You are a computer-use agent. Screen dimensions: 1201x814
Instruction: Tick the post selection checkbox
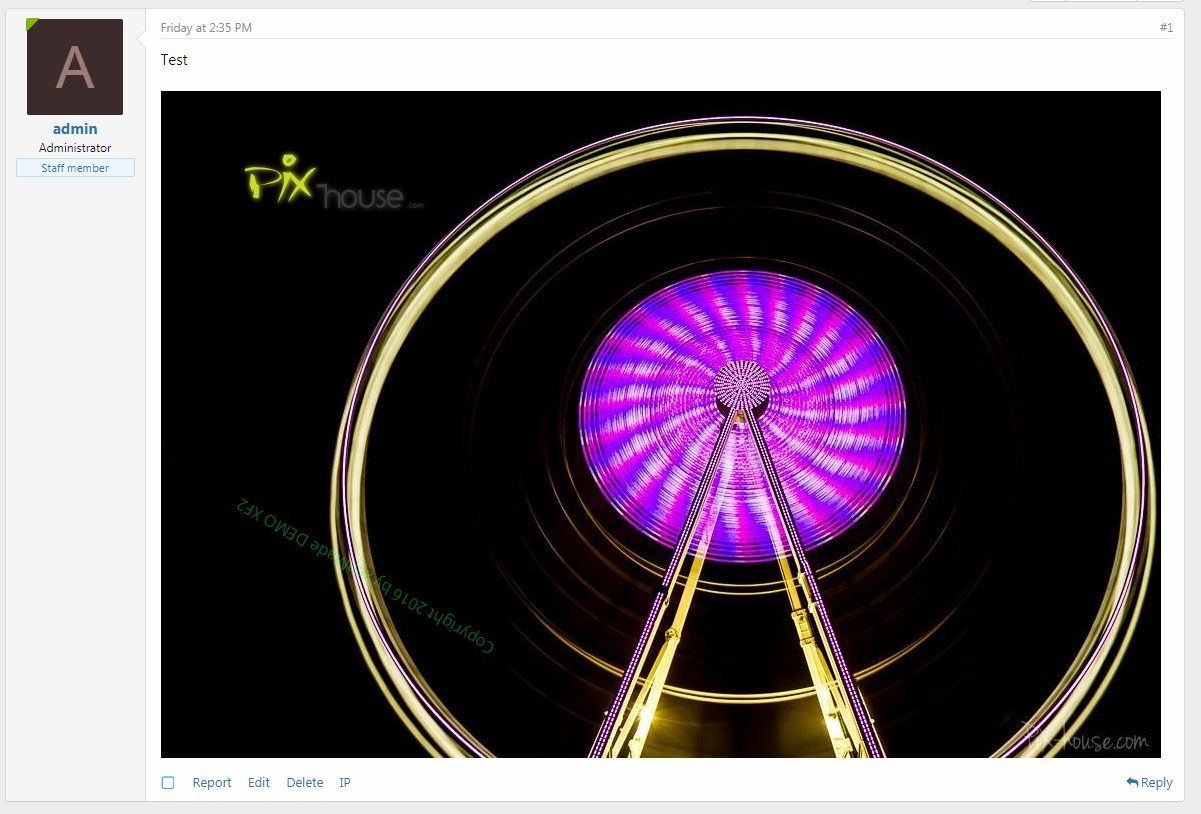point(168,783)
